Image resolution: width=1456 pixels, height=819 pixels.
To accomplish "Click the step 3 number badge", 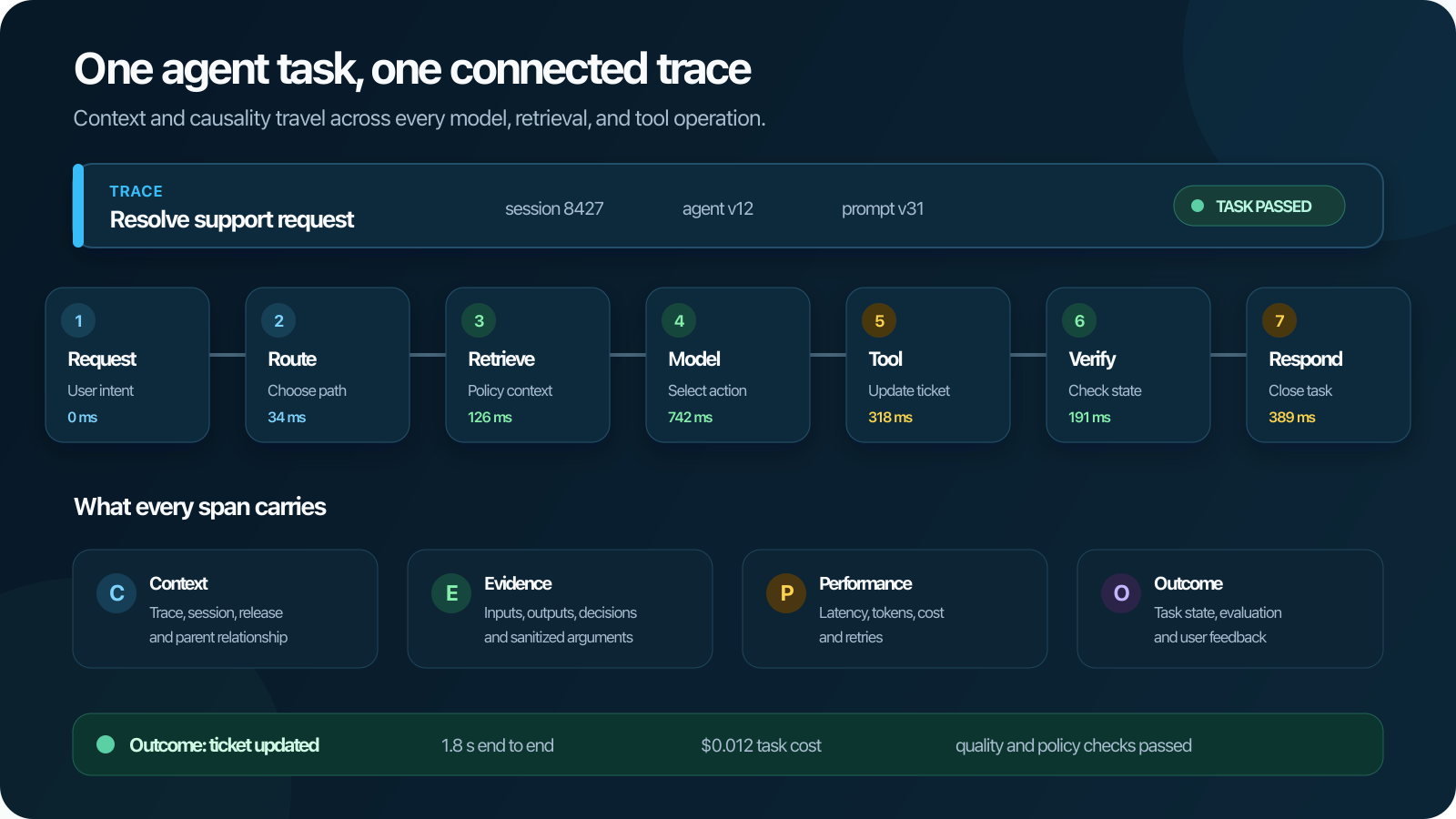I will [479, 320].
